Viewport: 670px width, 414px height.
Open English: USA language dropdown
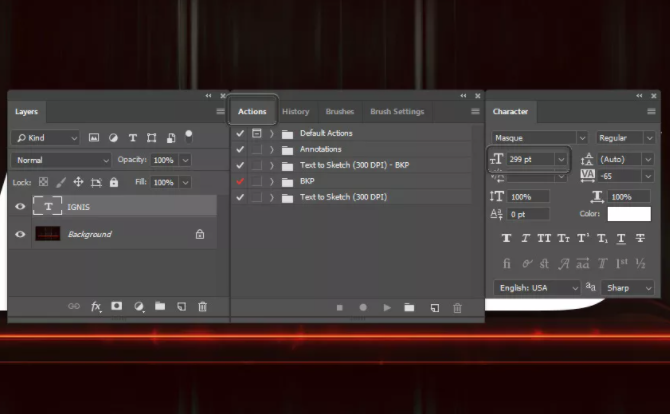tap(537, 288)
